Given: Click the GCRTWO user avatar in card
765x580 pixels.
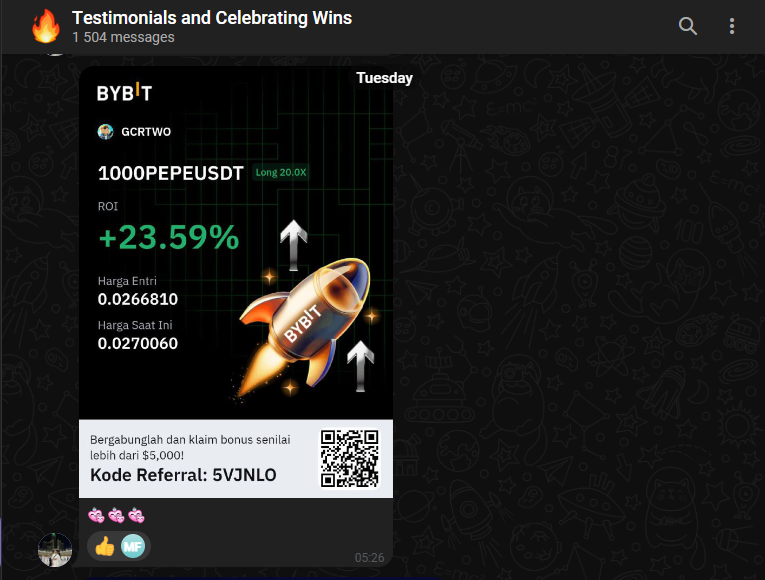Looking at the screenshot, I should (x=105, y=132).
